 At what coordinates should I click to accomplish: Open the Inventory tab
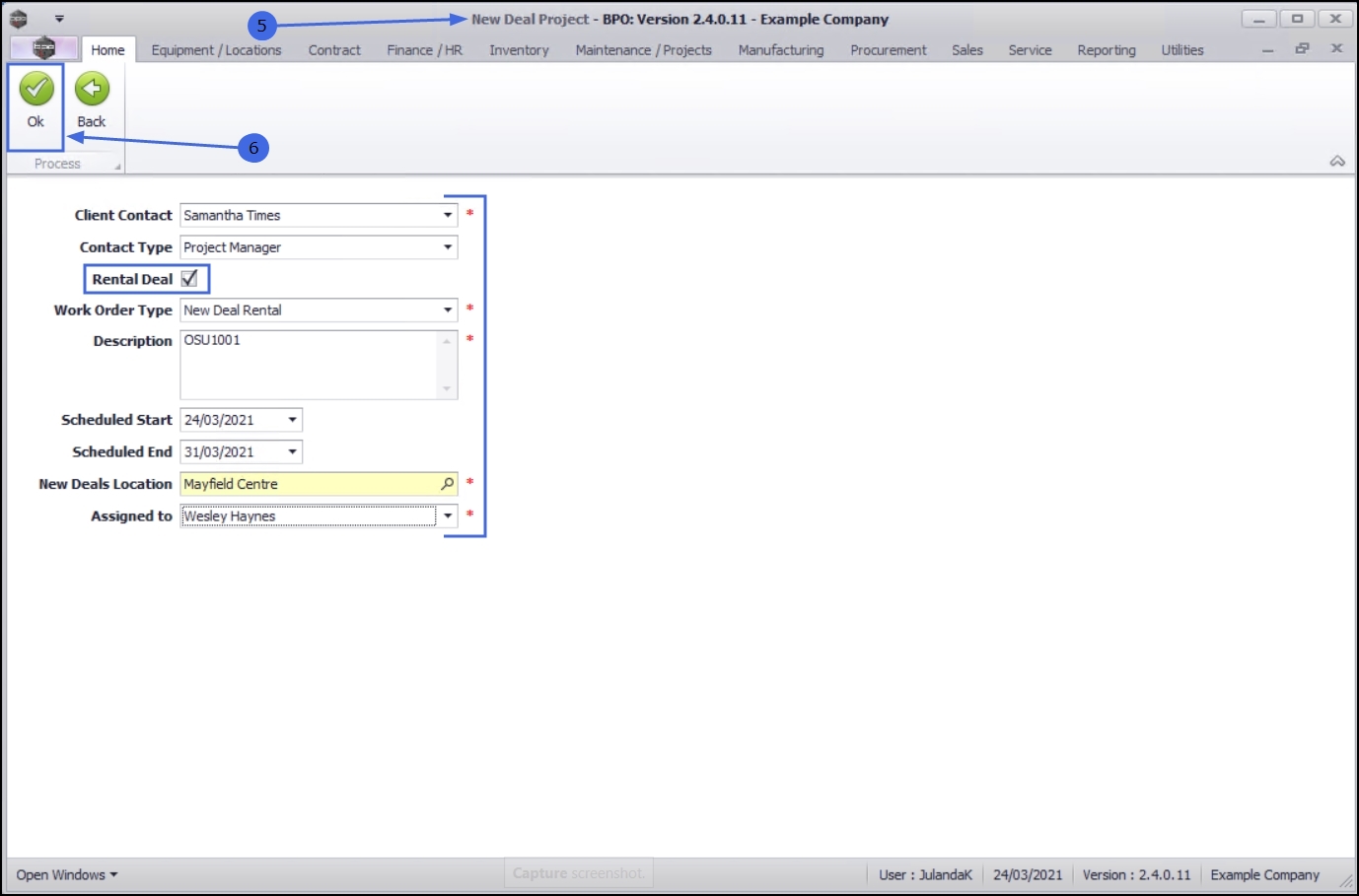(x=519, y=50)
